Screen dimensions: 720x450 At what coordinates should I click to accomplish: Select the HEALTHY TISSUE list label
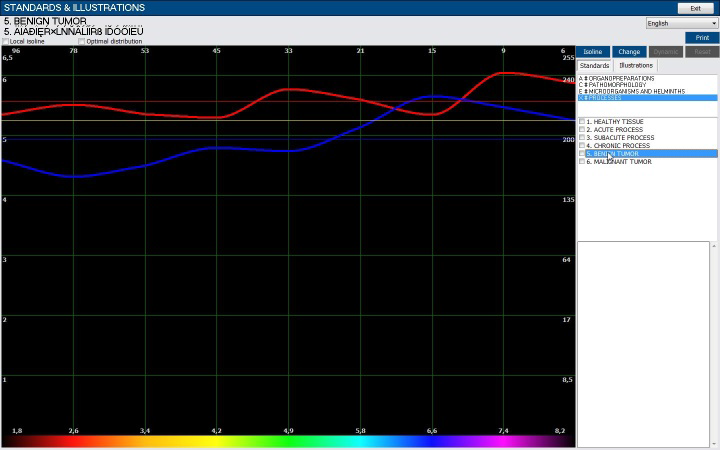coord(615,122)
